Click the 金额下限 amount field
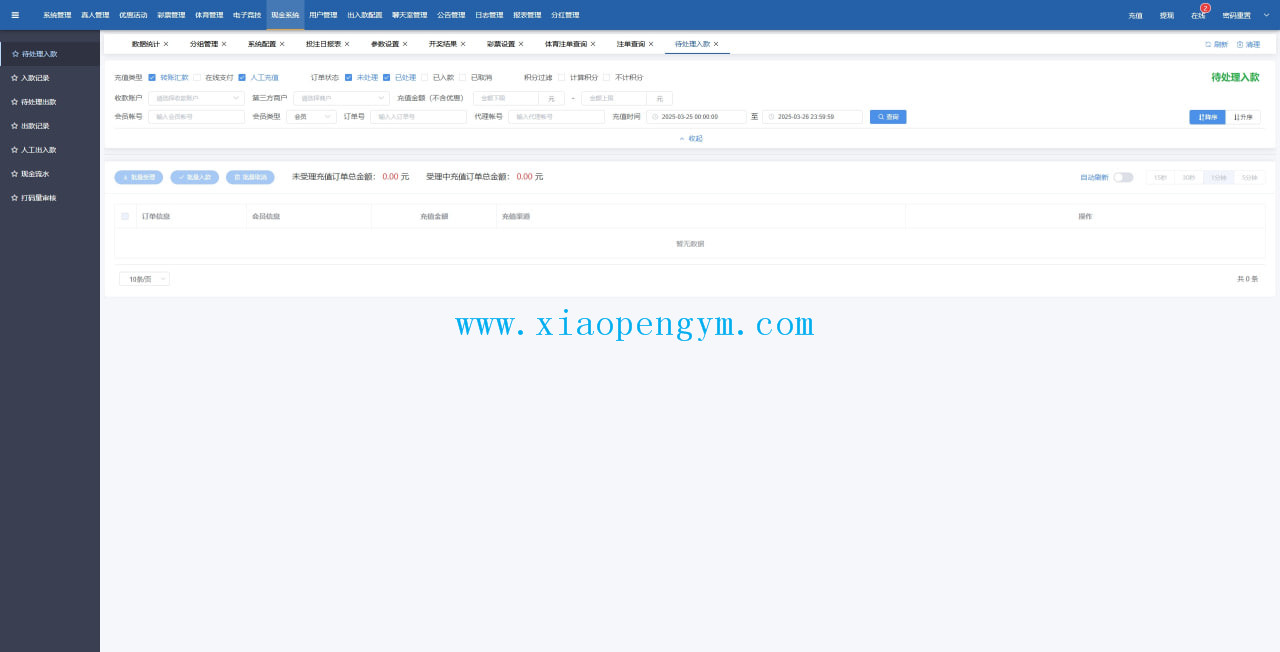The height and width of the screenshot is (652, 1280). 506,98
